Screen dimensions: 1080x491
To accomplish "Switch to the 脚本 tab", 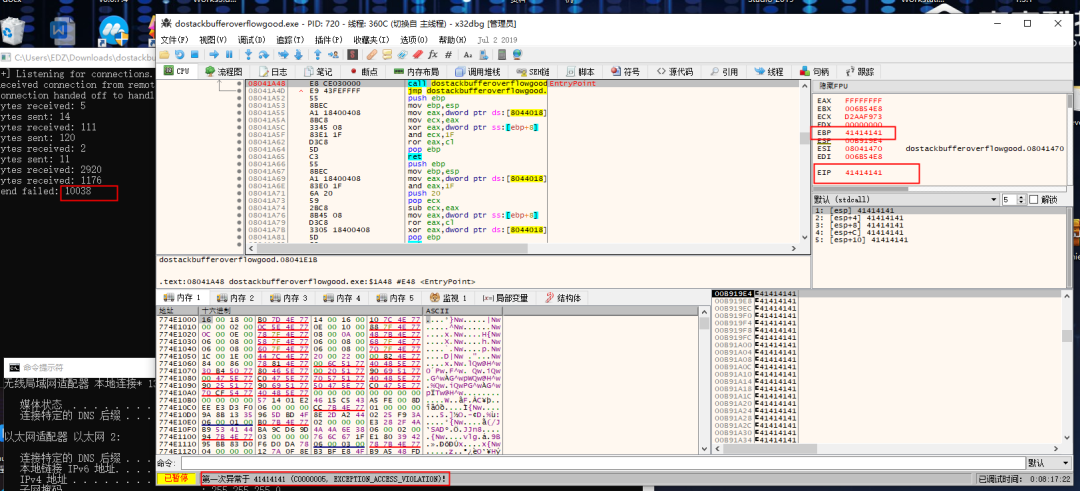I will point(580,72).
